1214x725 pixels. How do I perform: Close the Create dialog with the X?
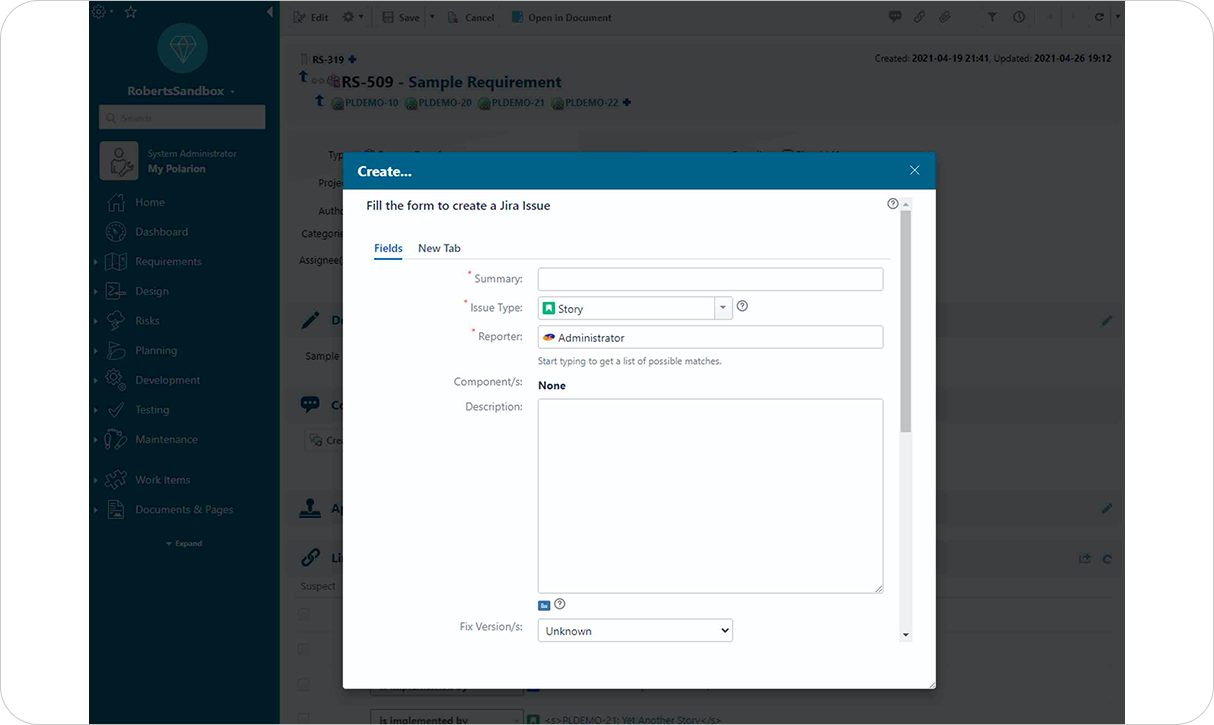914,171
